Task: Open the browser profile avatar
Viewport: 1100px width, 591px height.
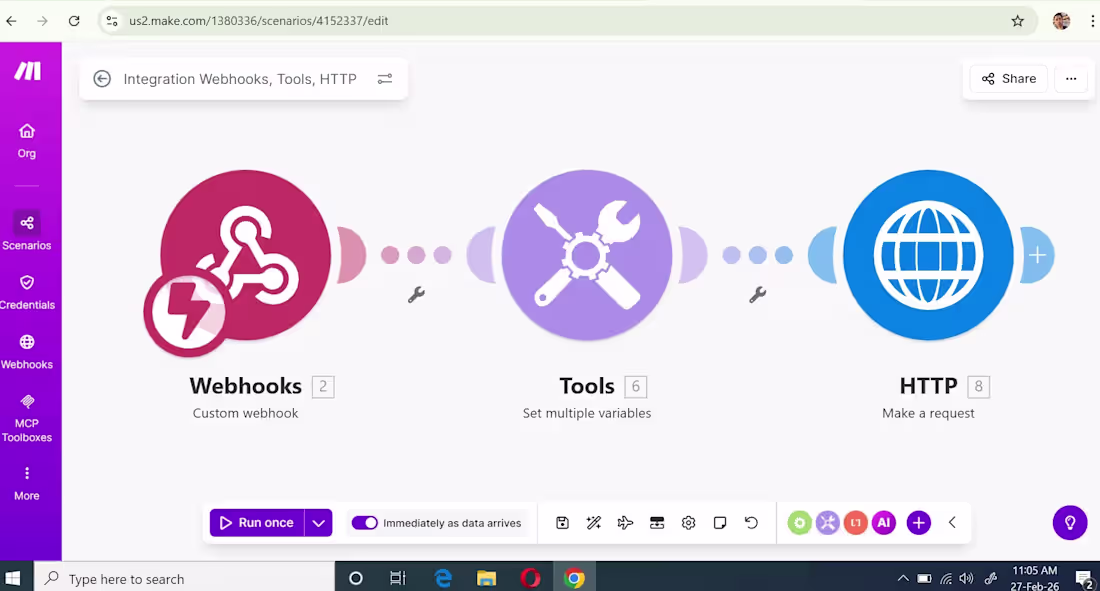Action: click(x=1061, y=21)
